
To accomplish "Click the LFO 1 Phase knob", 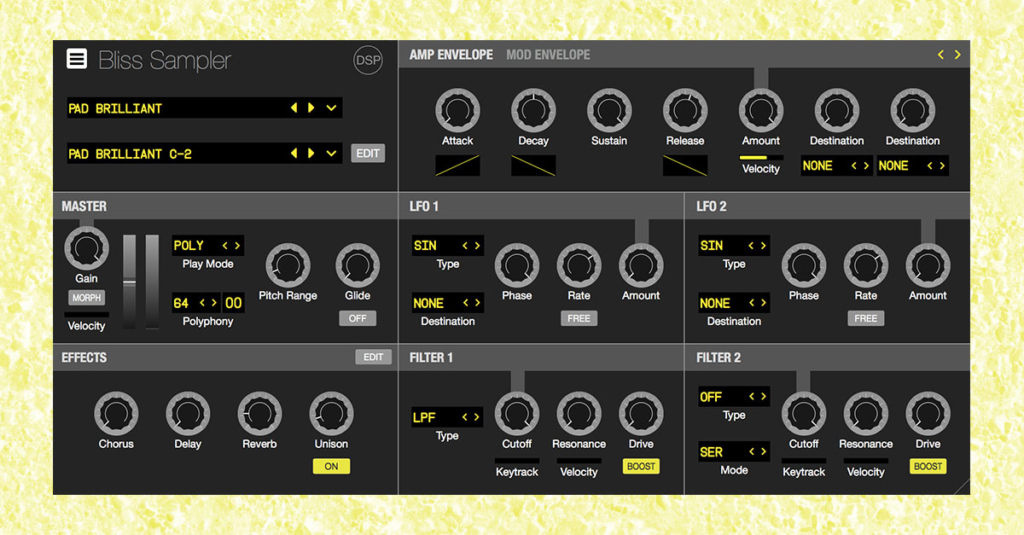I will pos(517,265).
